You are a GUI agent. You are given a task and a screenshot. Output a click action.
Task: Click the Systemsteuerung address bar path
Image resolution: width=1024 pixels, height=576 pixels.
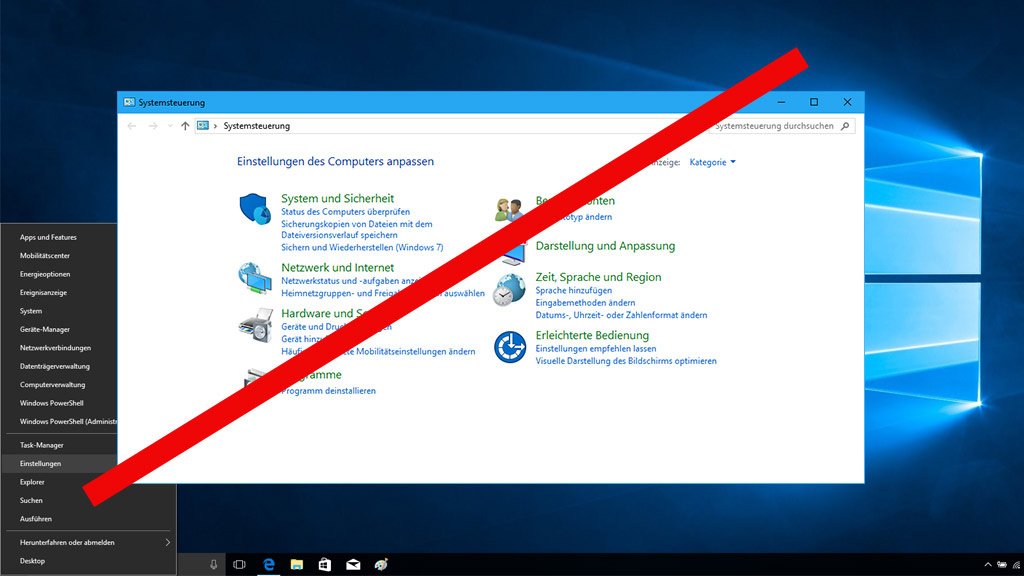(x=257, y=126)
